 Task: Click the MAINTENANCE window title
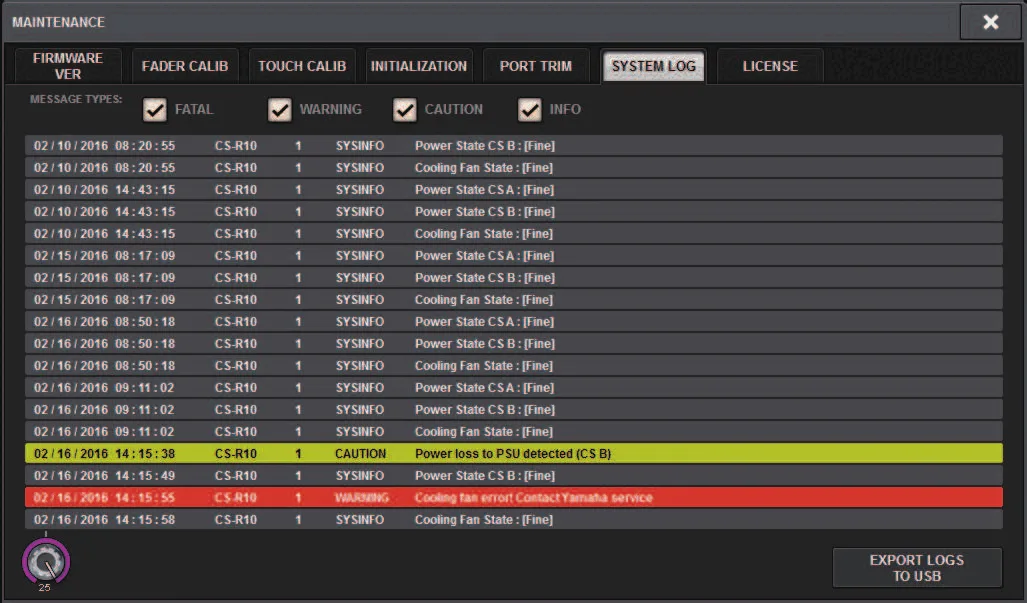(58, 22)
